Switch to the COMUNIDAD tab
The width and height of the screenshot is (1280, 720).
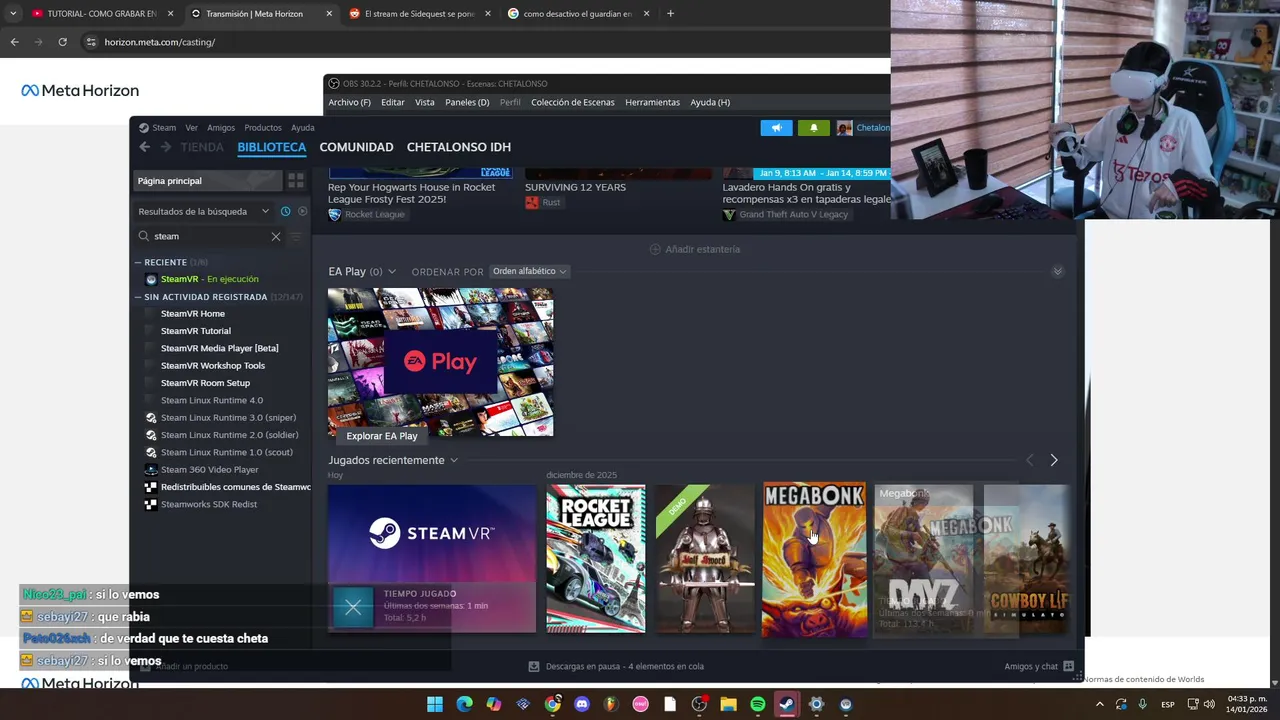[x=356, y=147]
